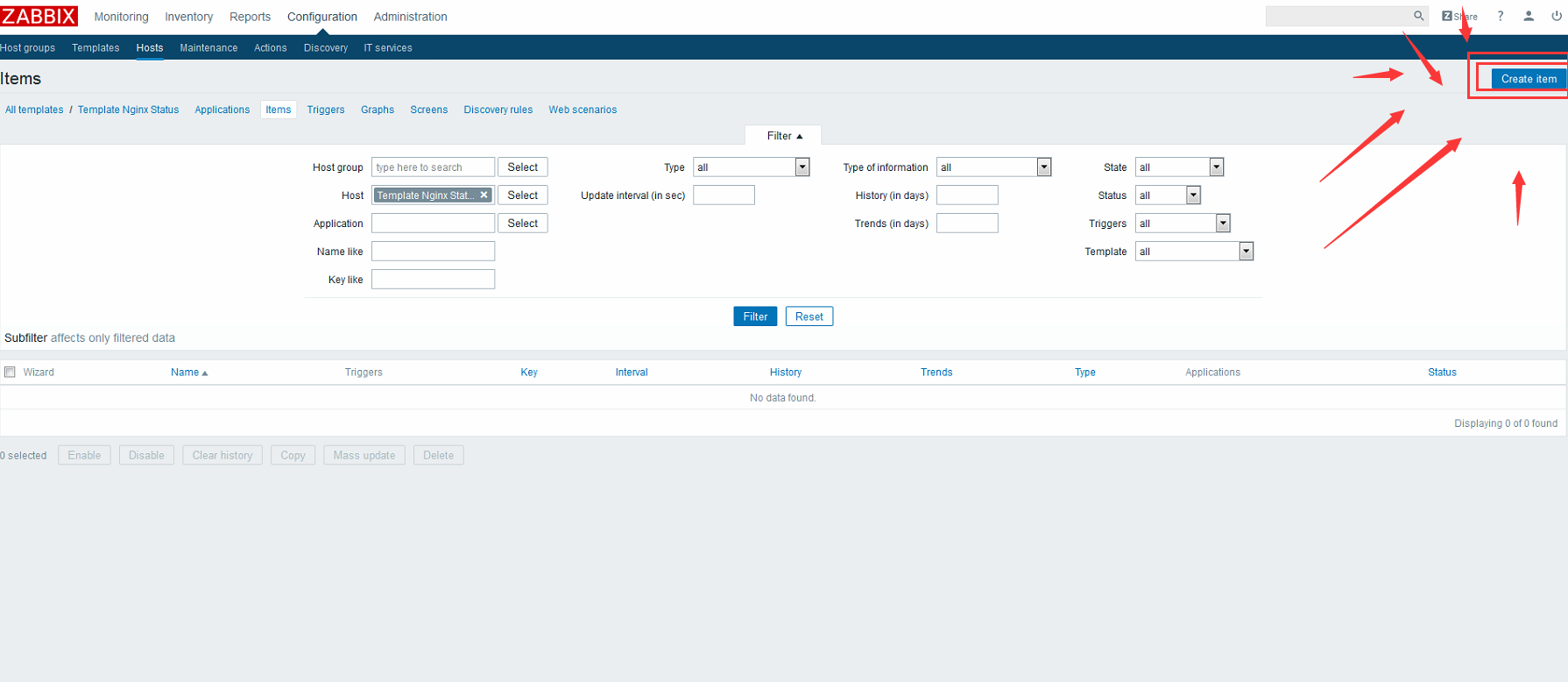Switch to the Applications tab

pyautogui.click(x=222, y=110)
